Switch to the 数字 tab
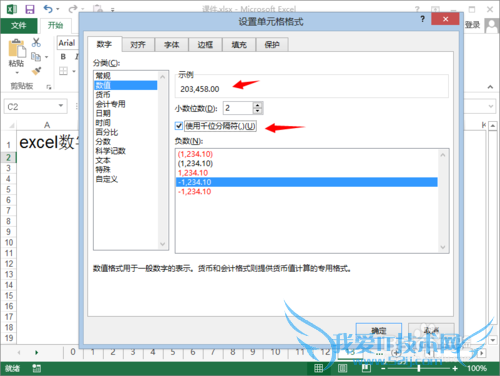Viewport: 500px width, 376px height. coord(104,44)
